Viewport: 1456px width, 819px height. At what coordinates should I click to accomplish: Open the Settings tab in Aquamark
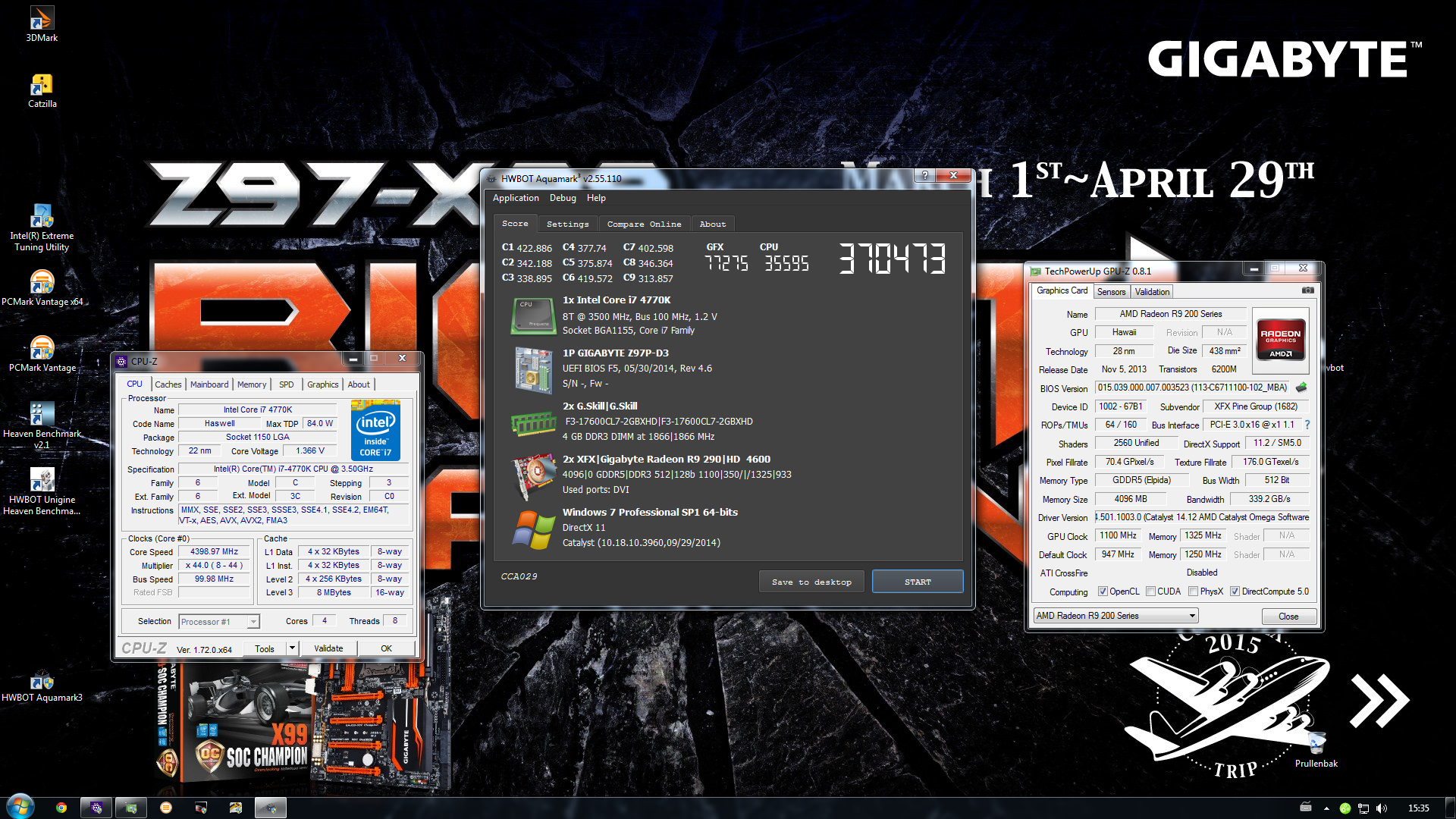pos(568,224)
